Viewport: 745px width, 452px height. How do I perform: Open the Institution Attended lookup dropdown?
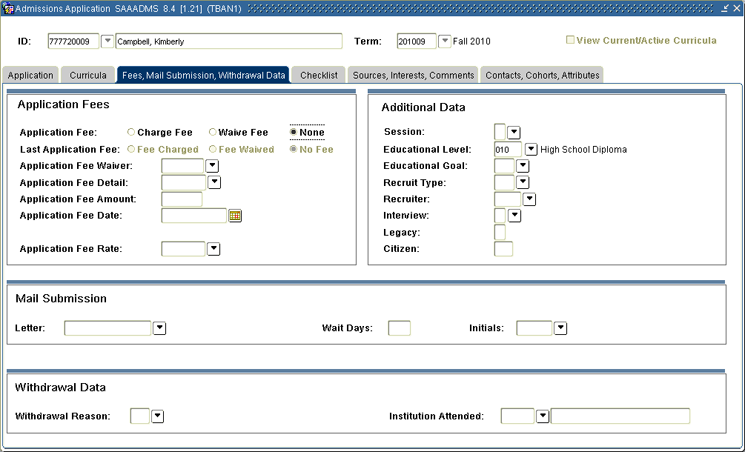pos(543,416)
